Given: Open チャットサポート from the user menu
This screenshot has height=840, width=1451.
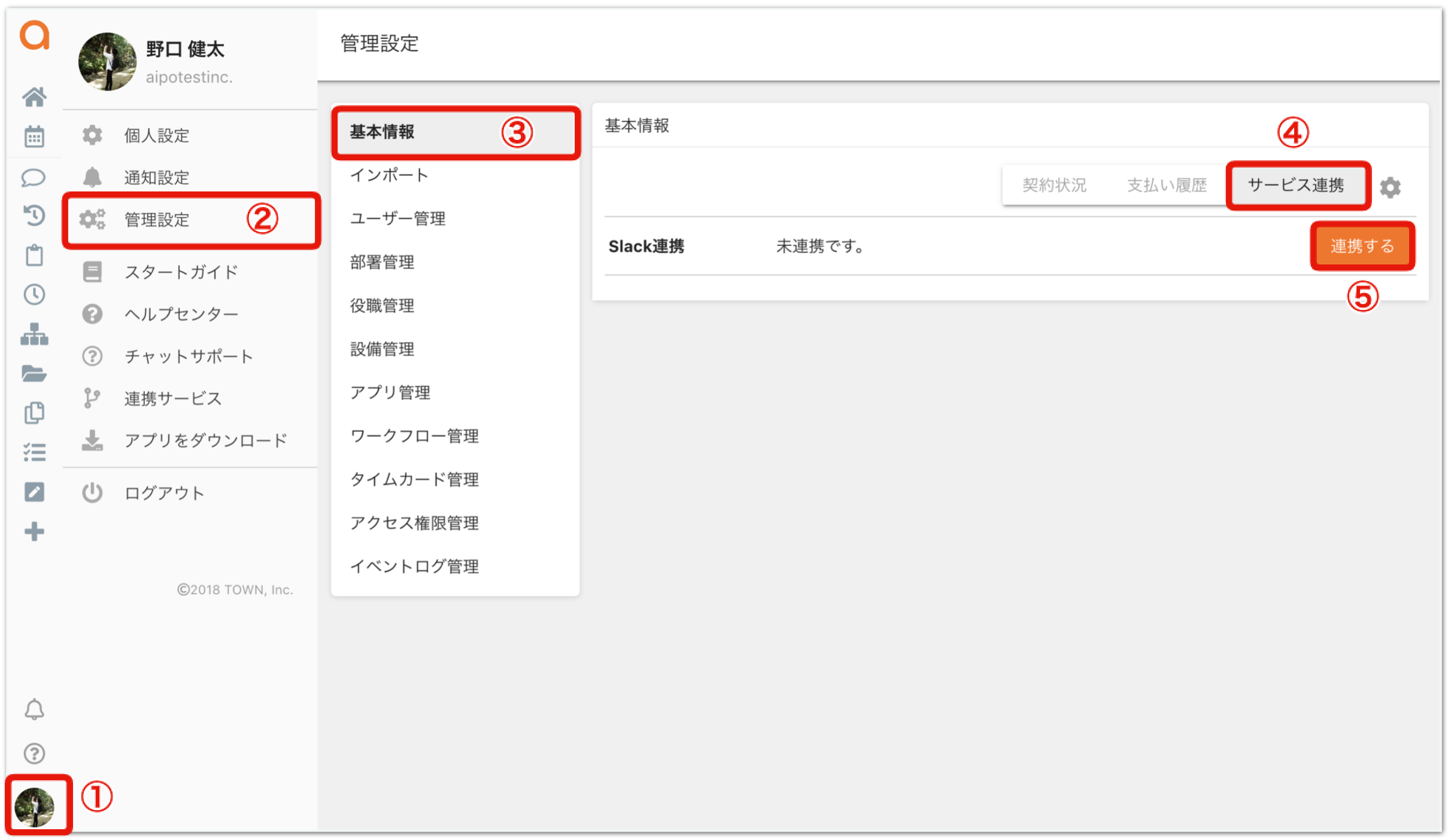Looking at the screenshot, I should (x=190, y=356).
